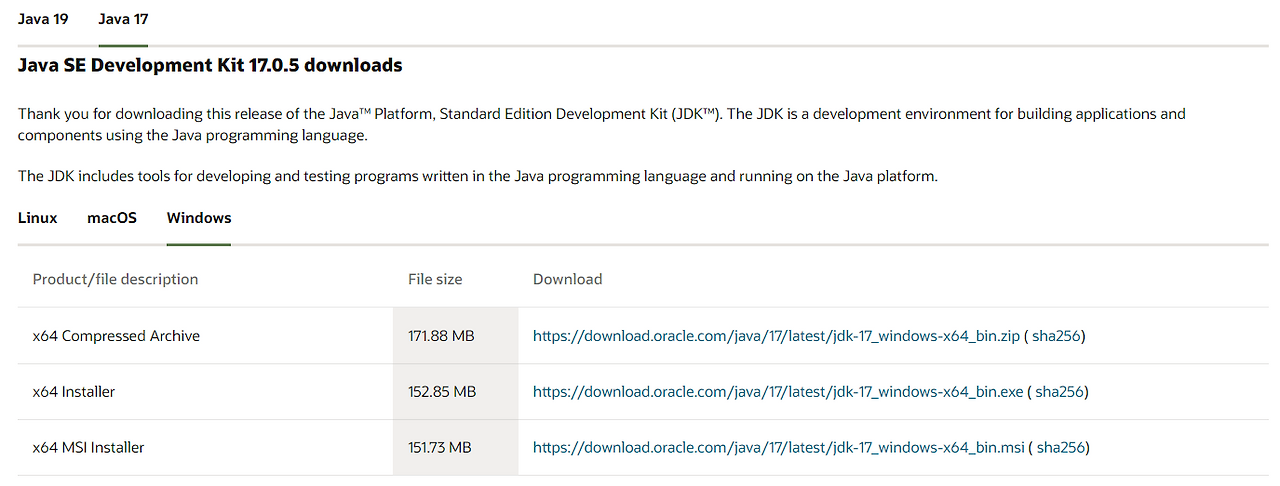The height and width of the screenshot is (486, 1280).
Task: Click the paragraph starting 'Thank you for downloading'
Action: (x=602, y=125)
